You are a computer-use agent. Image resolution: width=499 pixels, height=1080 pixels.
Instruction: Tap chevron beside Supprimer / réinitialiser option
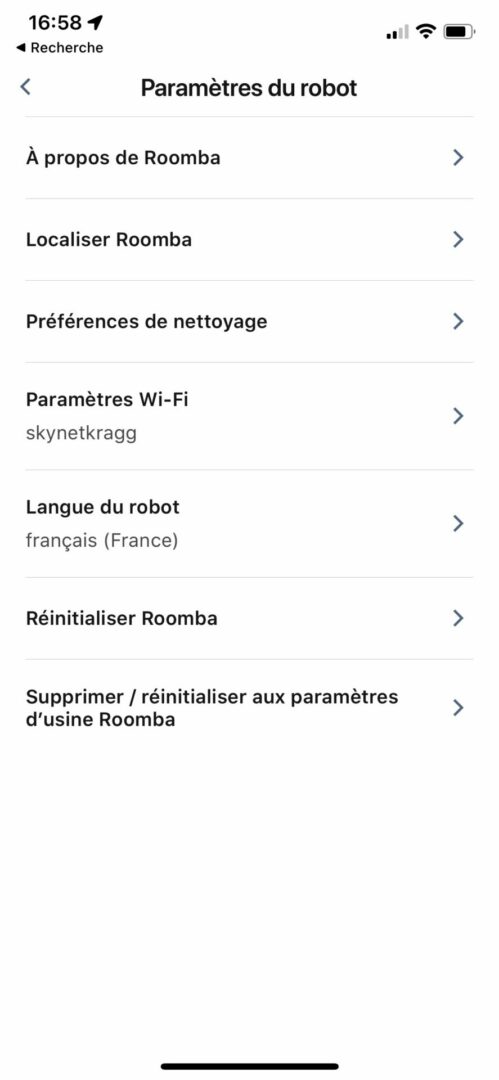point(458,708)
